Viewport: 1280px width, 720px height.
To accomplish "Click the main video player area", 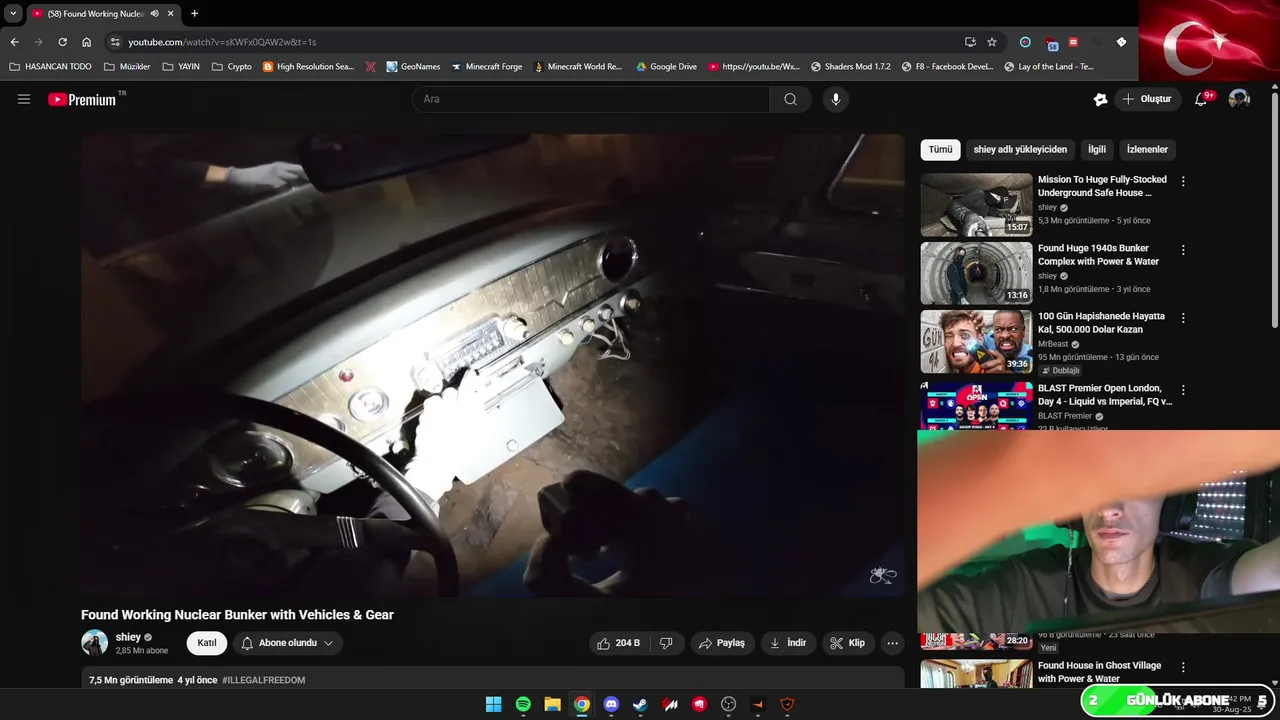I will [493, 365].
